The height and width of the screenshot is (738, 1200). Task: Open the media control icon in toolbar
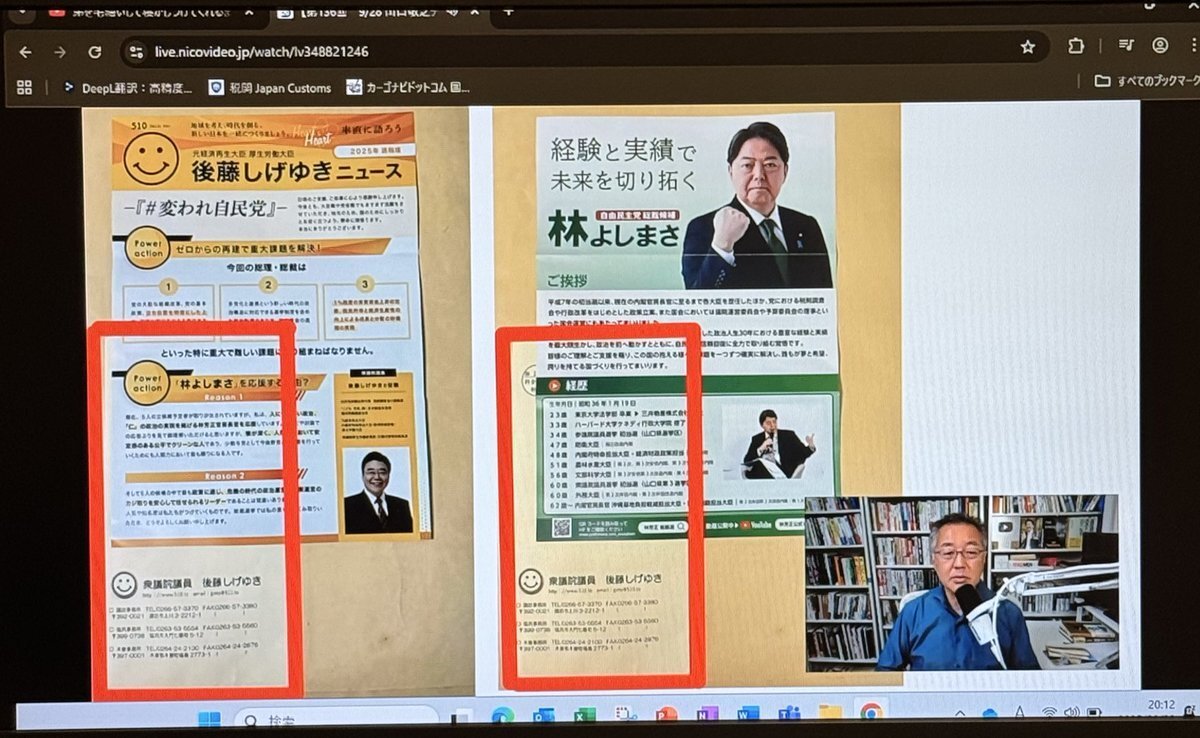coord(1127,44)
